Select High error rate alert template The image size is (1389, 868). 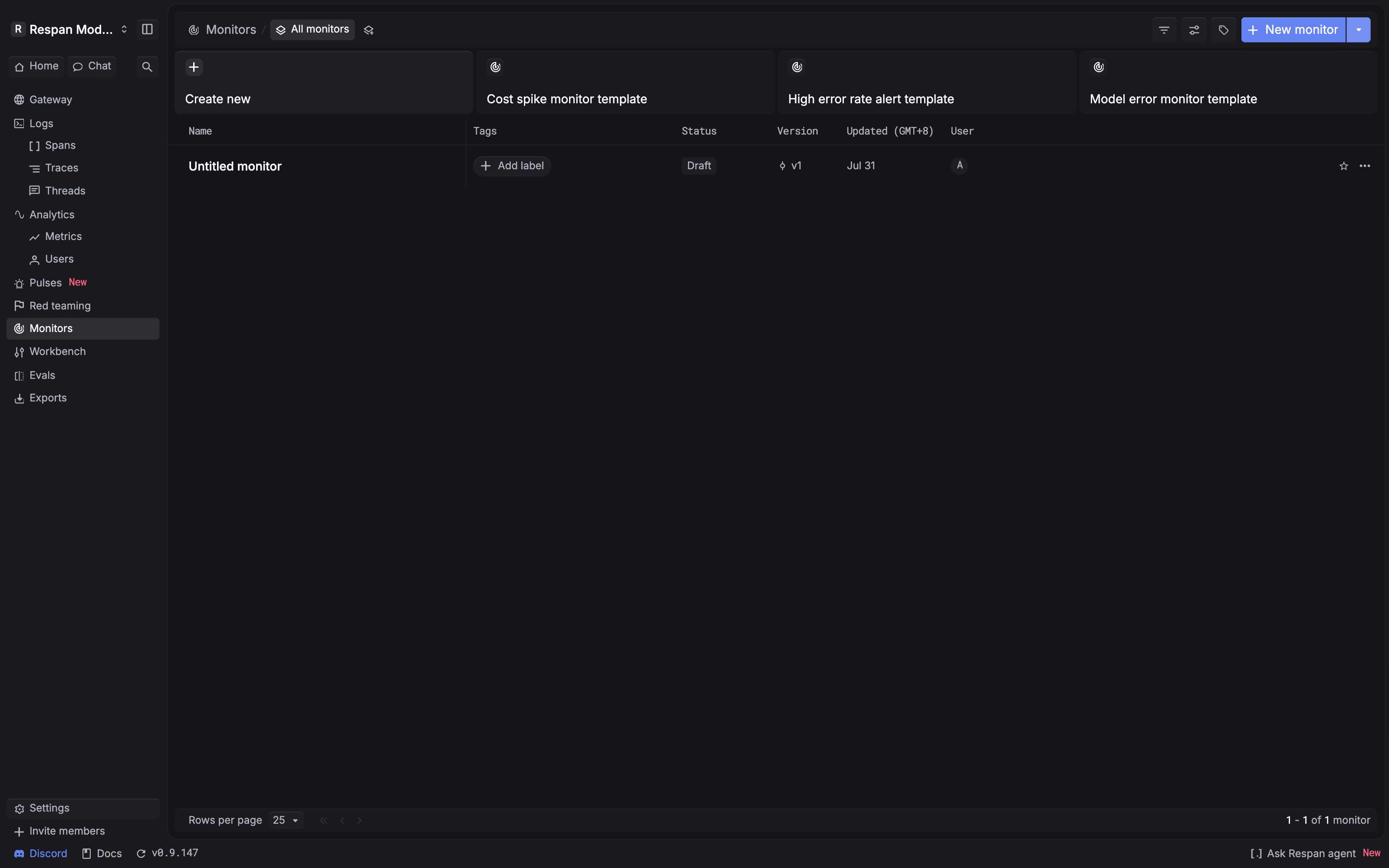926,82
